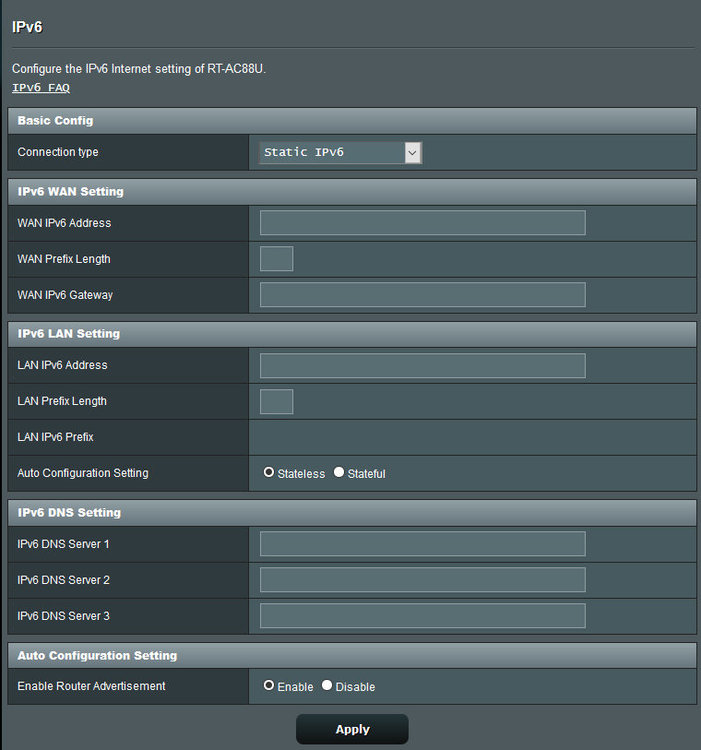701x750 pixels.
Task: Click the IPv6 DNS Server 1 field
Action: (422, 544)
